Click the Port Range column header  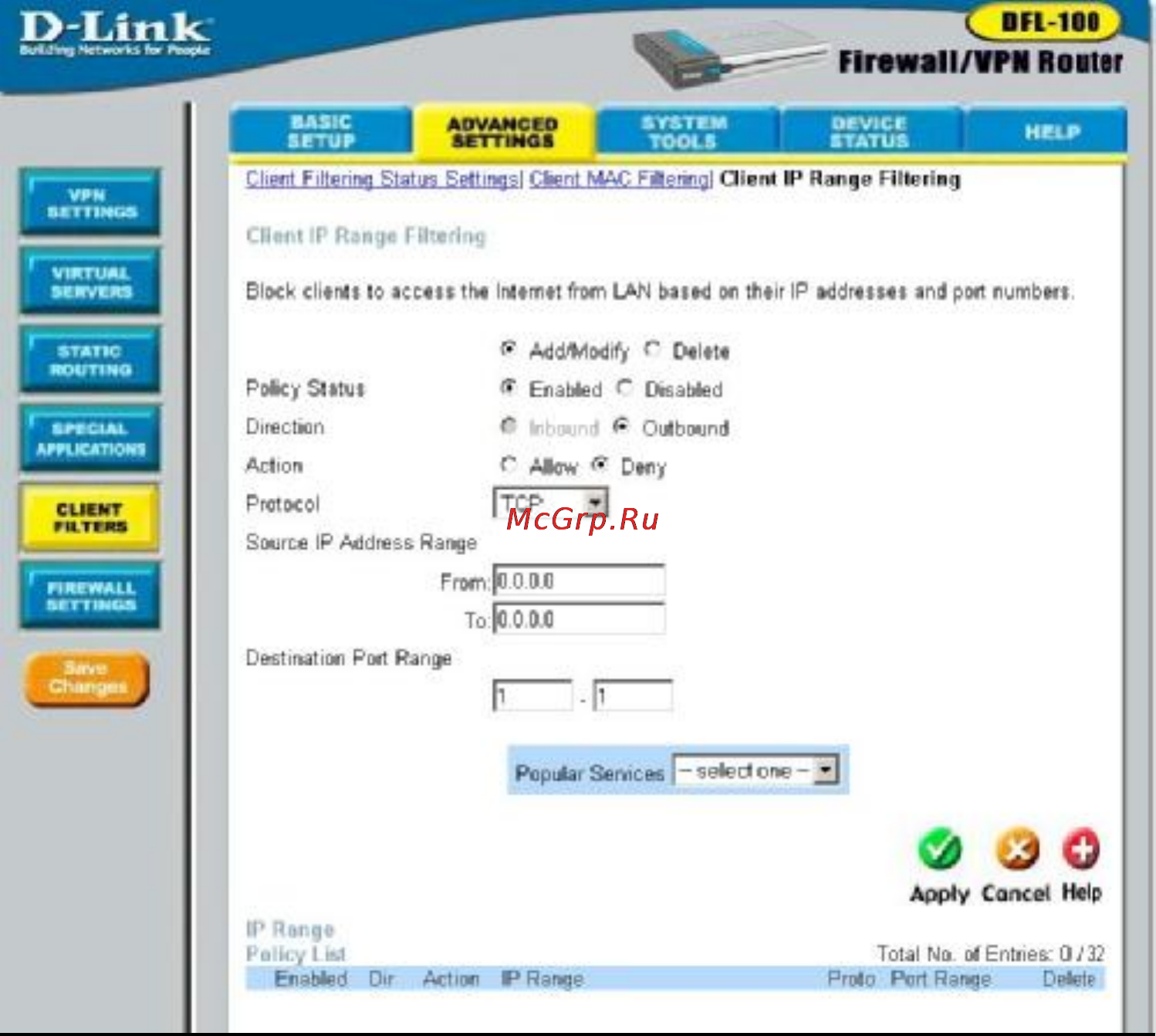pos(941,979)
